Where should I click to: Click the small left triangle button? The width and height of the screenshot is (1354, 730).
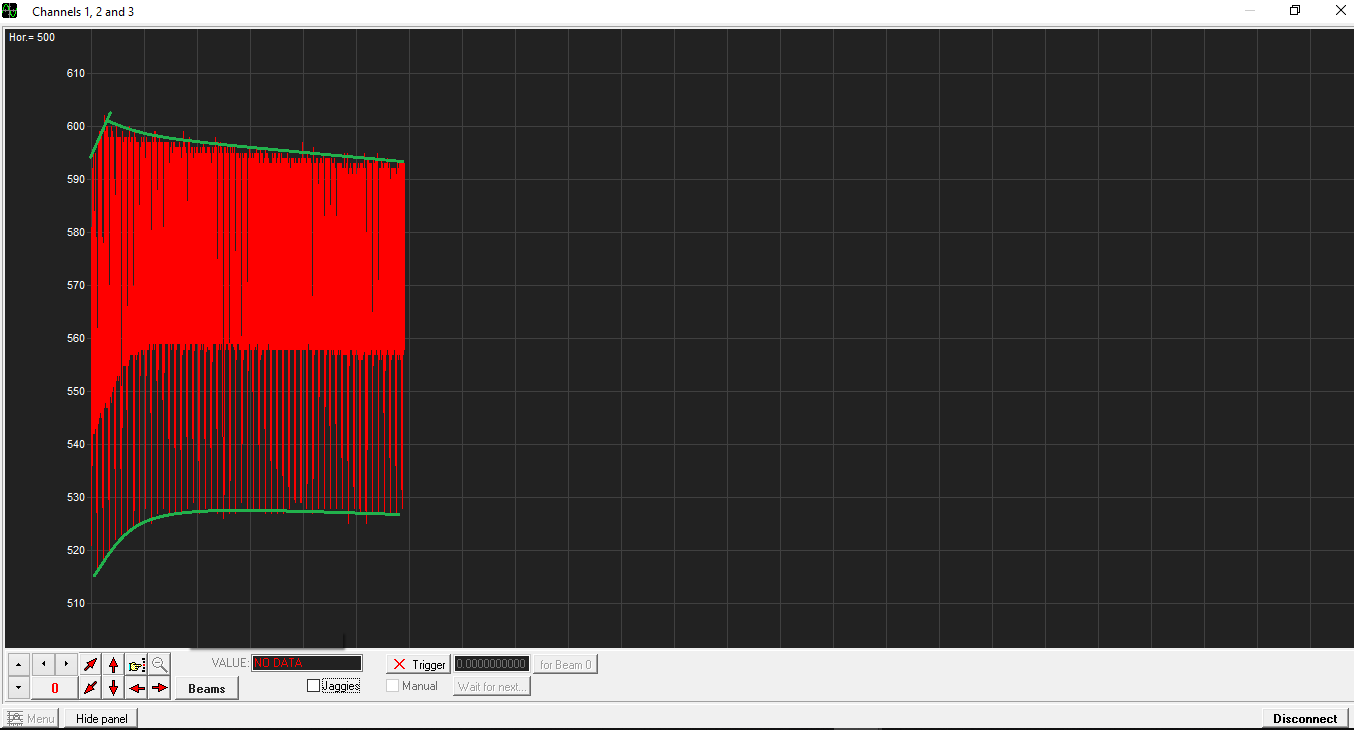(43, 664)
